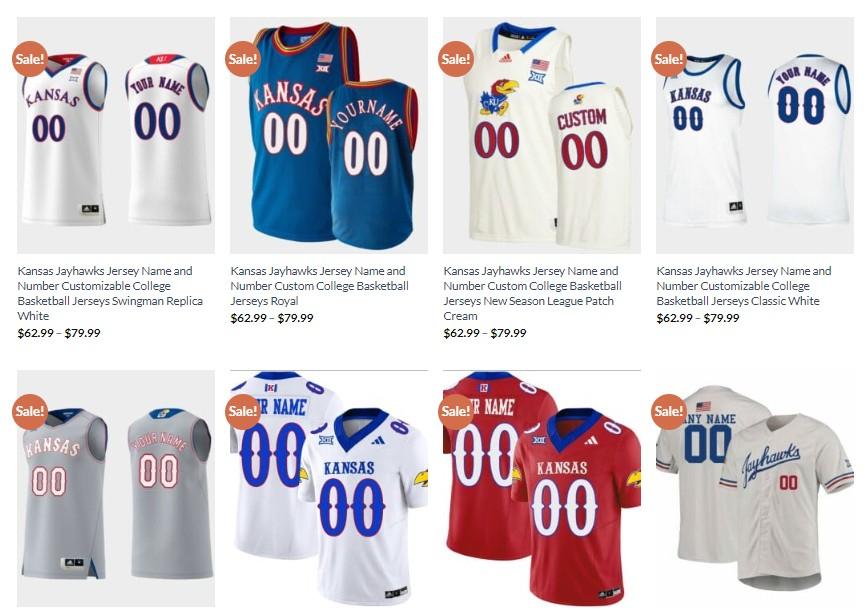View the red Kansas football jersey product
The height and width of the screenshot is (610, 867).
[x=542, y=489]
